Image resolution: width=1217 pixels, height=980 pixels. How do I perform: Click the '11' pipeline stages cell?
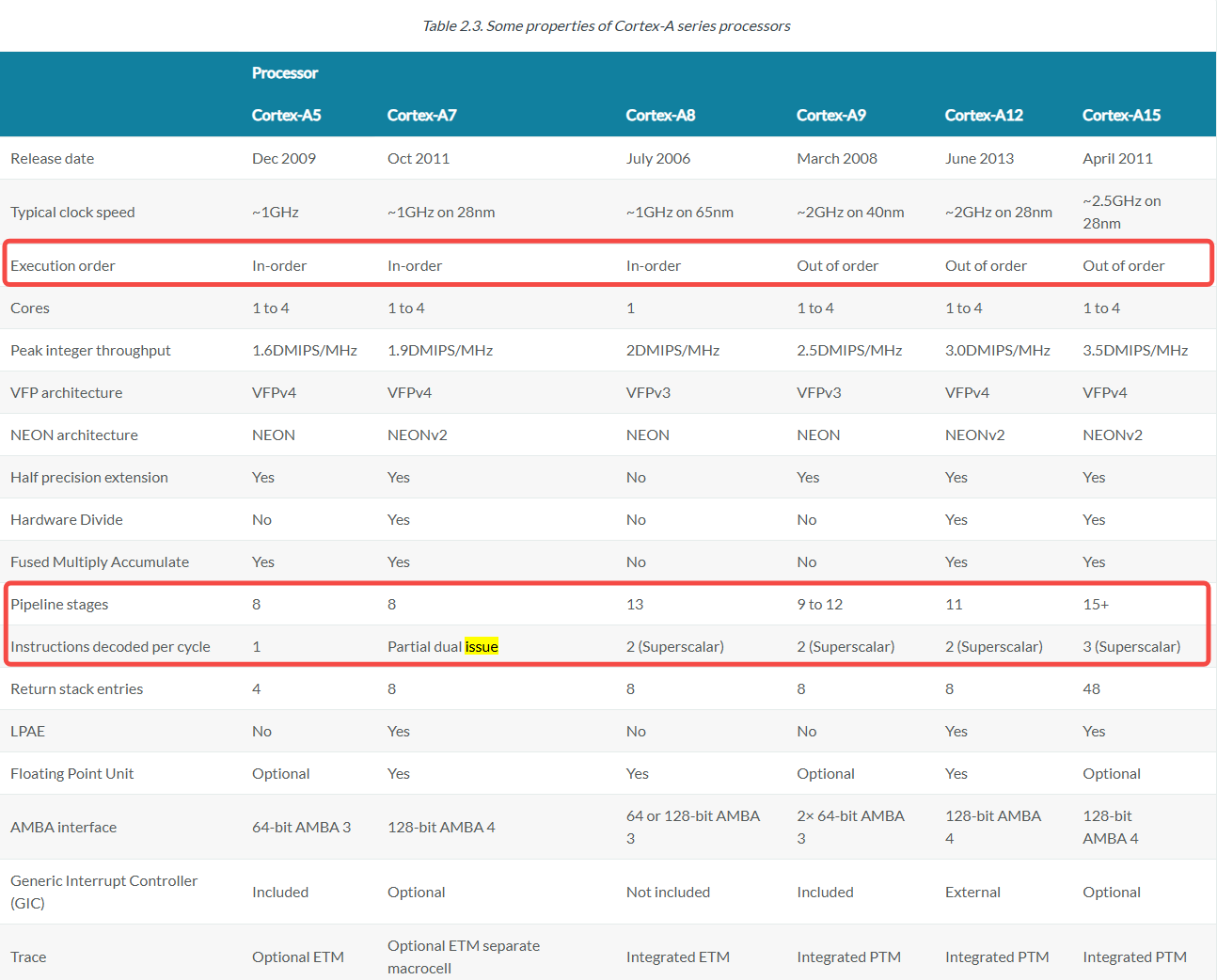point(954,605)
